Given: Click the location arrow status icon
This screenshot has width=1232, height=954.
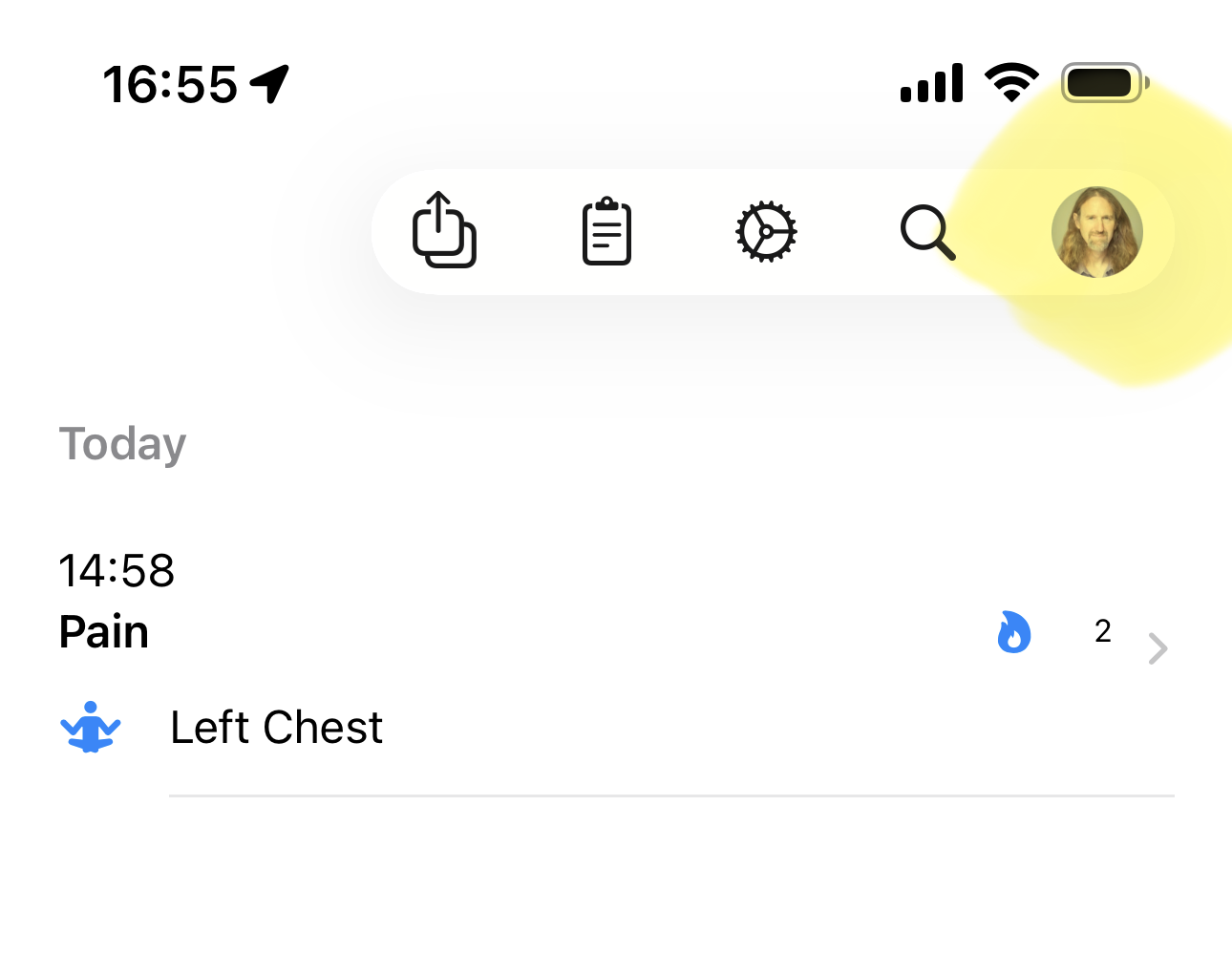Looking at the screenshot, I should (x=270, y=84).
